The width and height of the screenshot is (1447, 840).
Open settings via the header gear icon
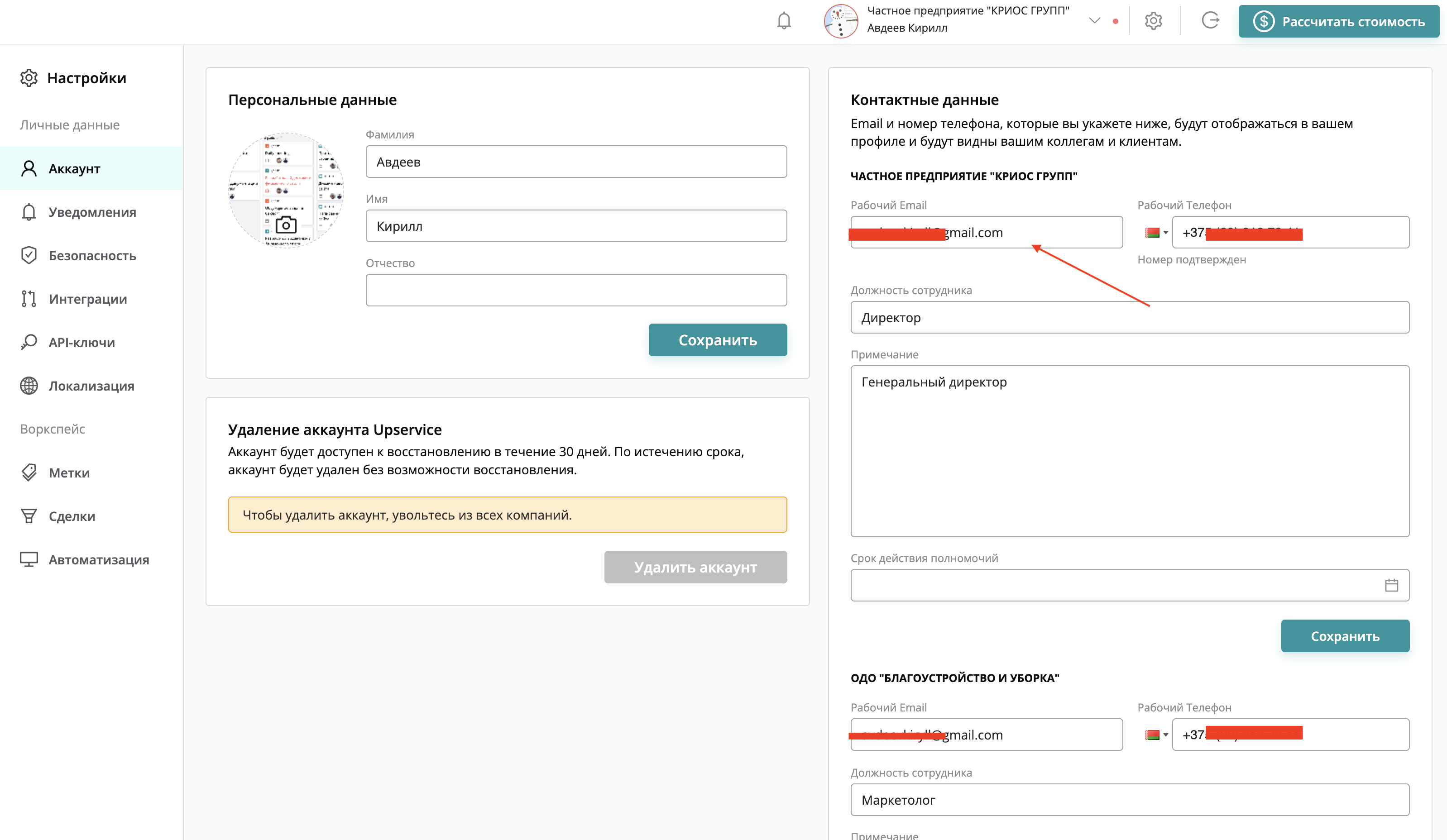(x=1153, y=21)
